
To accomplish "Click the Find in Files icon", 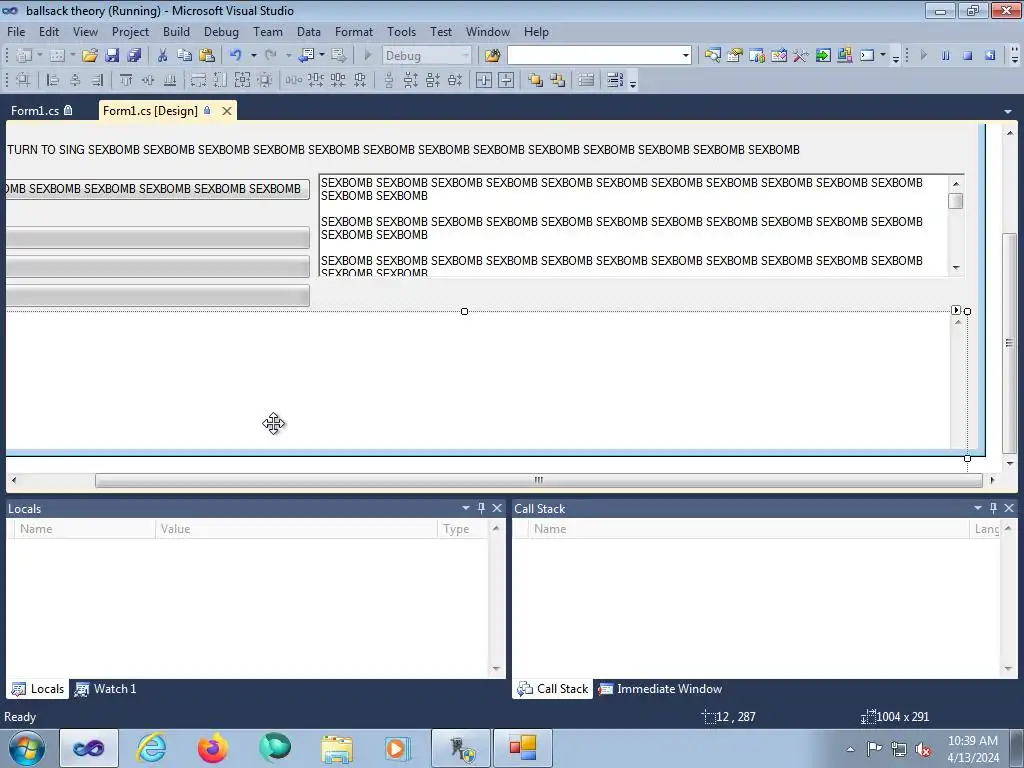I will [492, 56].
